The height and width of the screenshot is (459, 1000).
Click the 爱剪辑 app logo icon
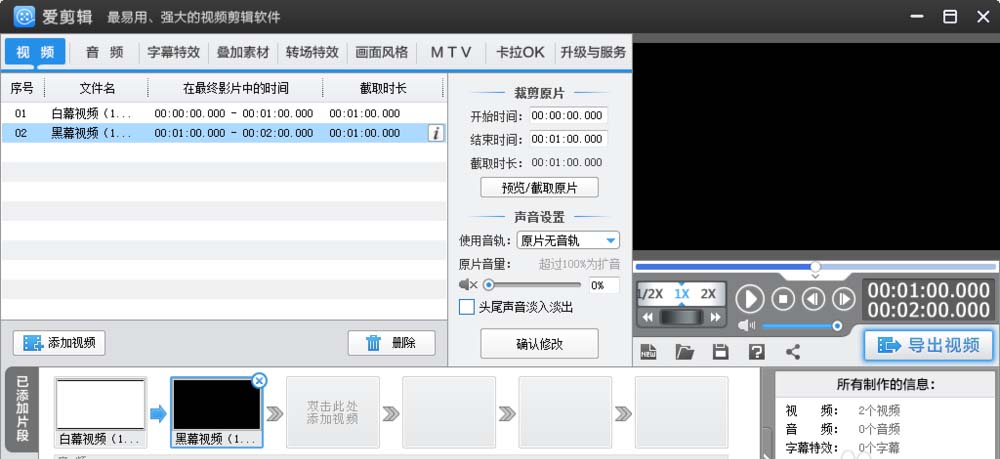pos(24,17)
